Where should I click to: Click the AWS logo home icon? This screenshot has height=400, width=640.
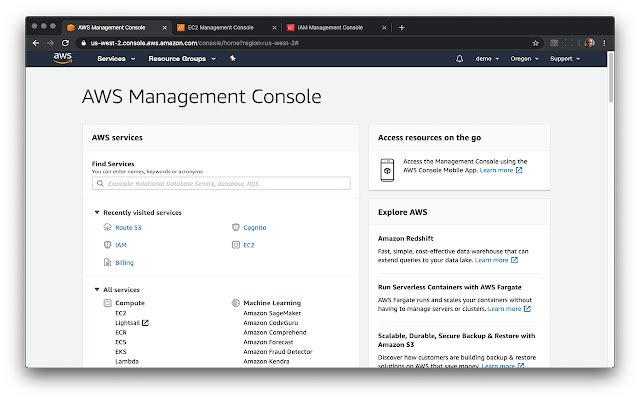point(62,58)
